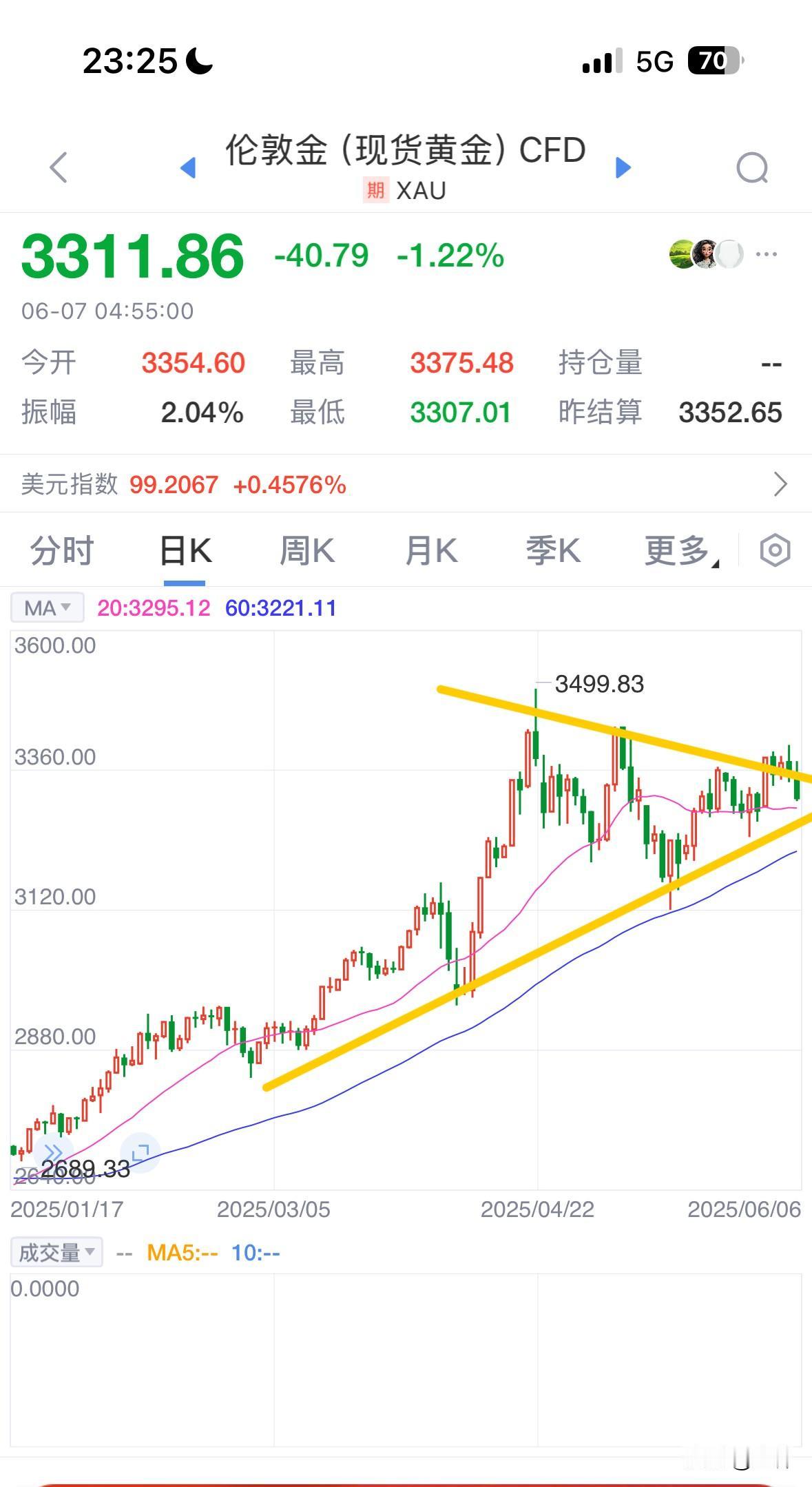Expand chart to fullscreen icon
The height and width of the screenshot is (1487, 812).
pyautogui.click(x=140, y=1152)
